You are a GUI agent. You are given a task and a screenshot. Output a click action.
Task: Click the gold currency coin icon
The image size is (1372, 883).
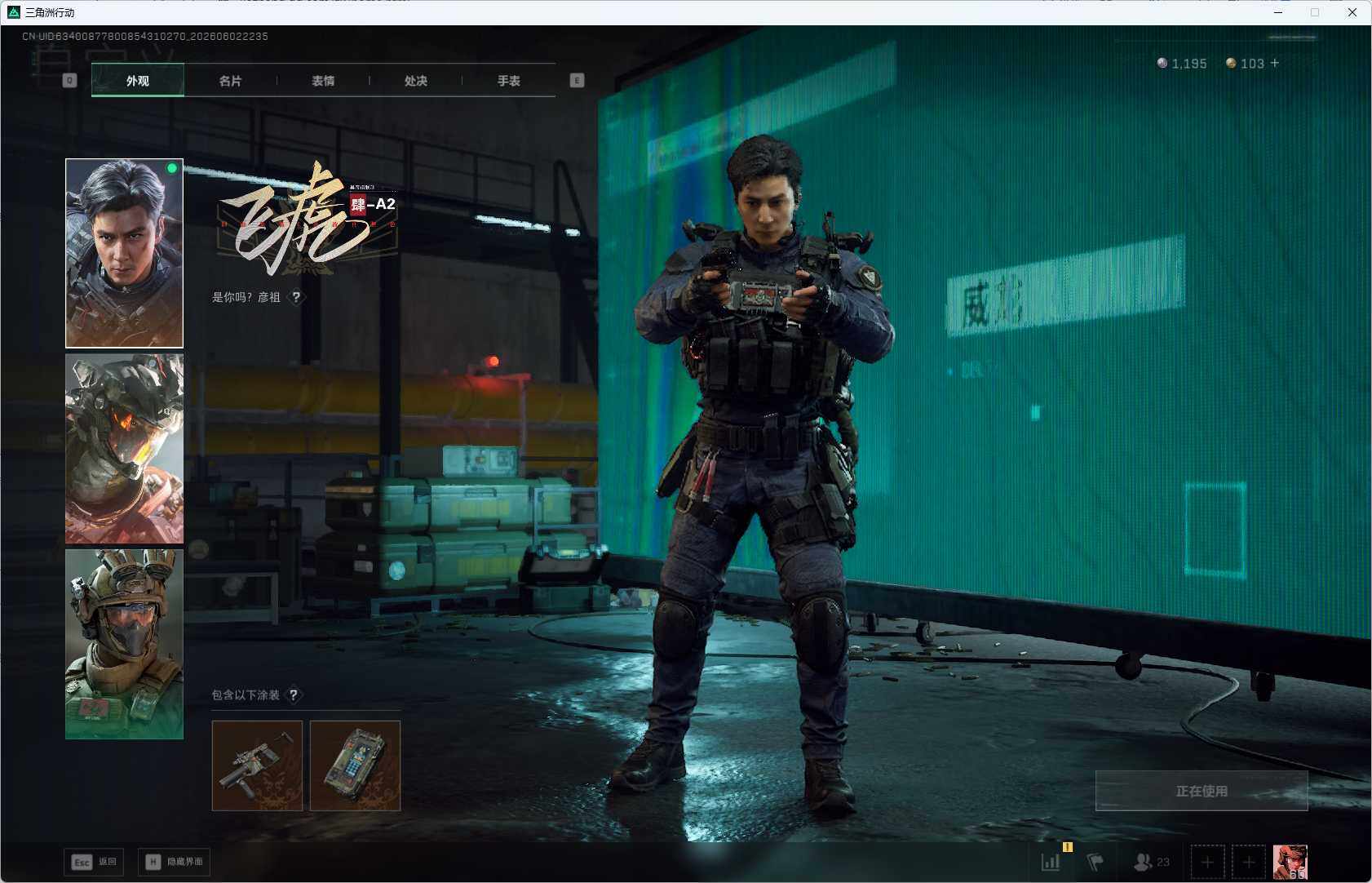pos(1231,63)
